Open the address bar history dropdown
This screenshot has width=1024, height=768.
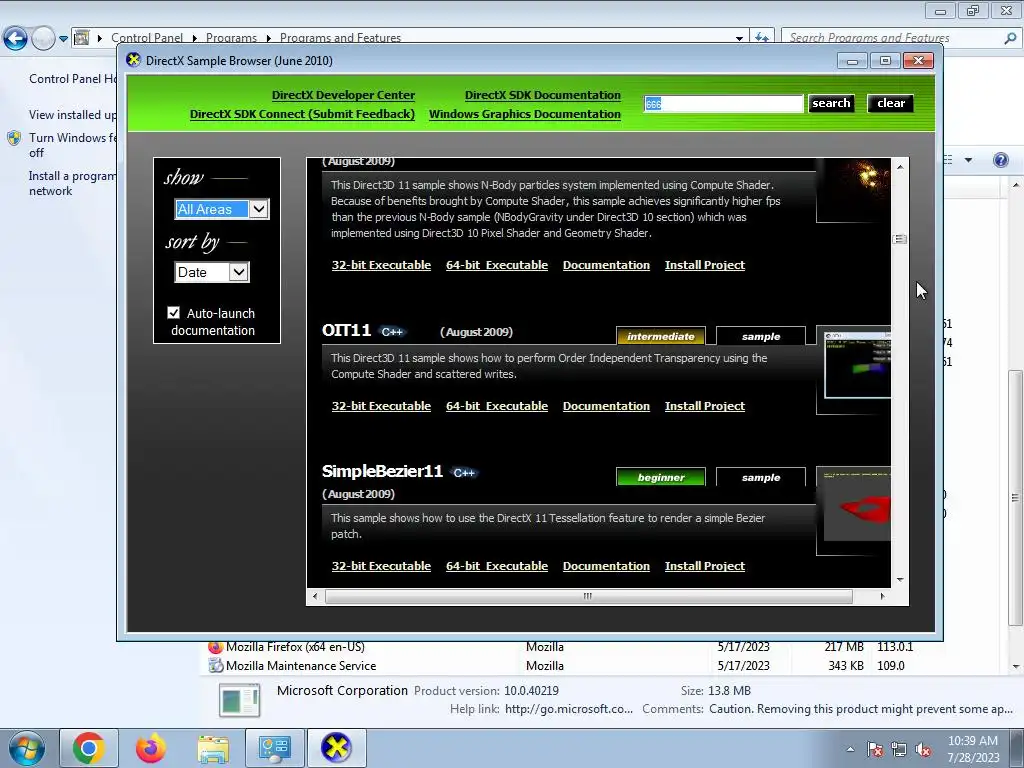(739, 39)
